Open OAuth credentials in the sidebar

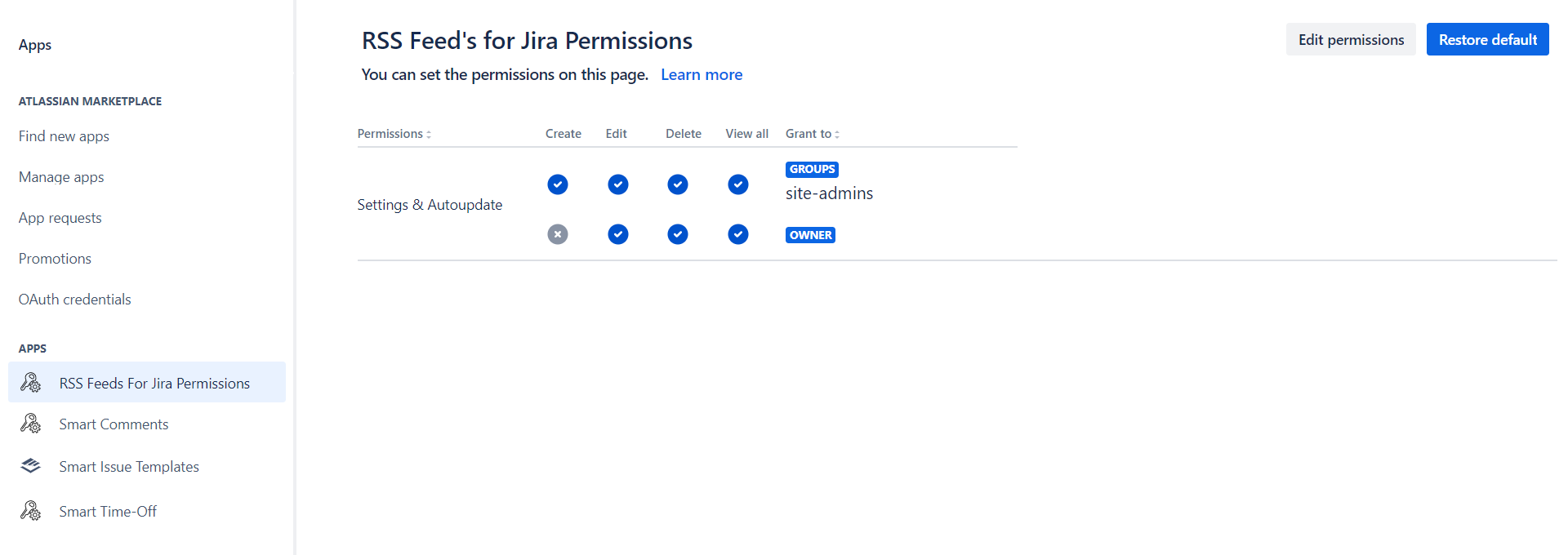pyautogui.click(x=74, y=300)
